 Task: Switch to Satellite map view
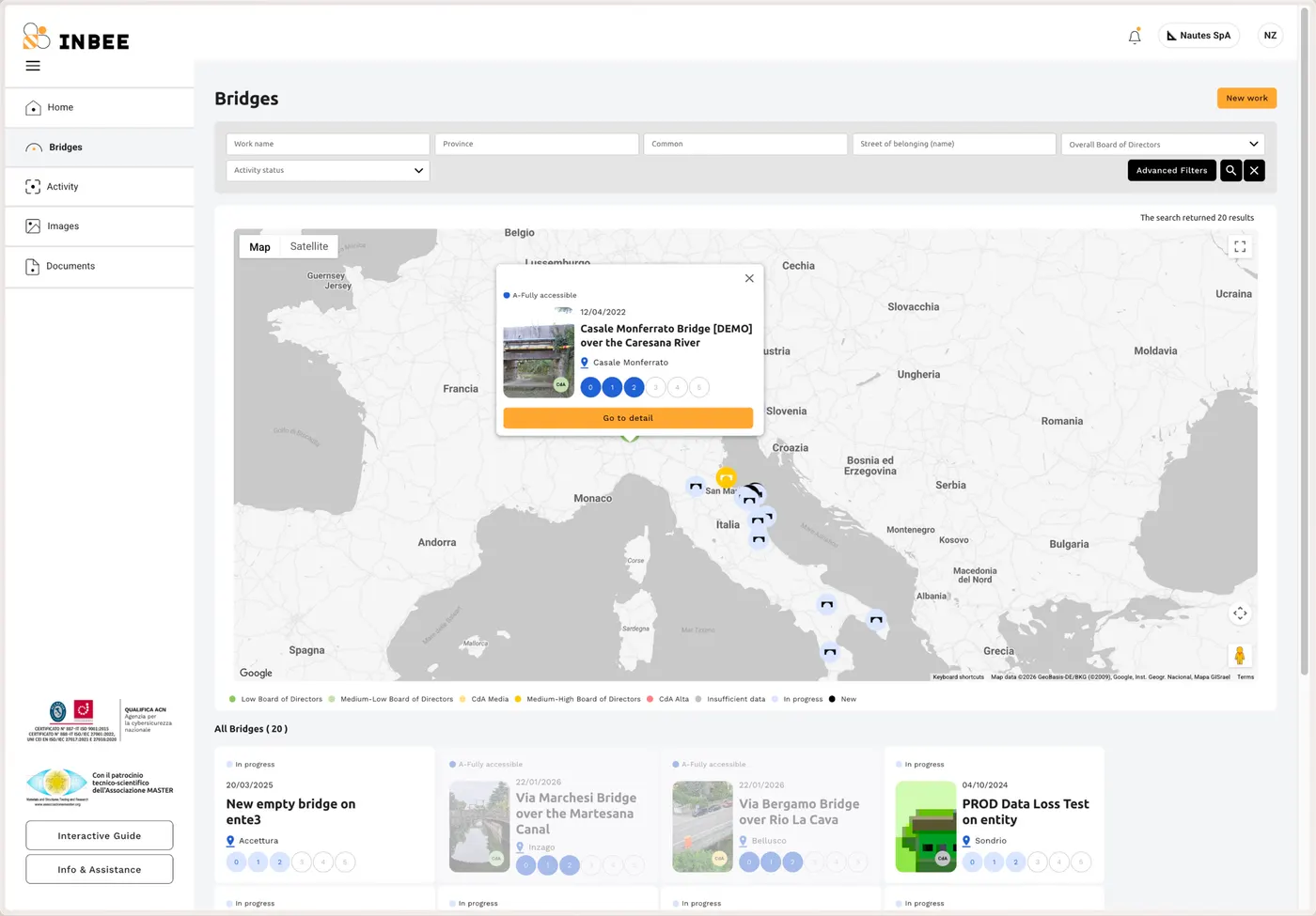pyautogui.click(x=309, y=246)
